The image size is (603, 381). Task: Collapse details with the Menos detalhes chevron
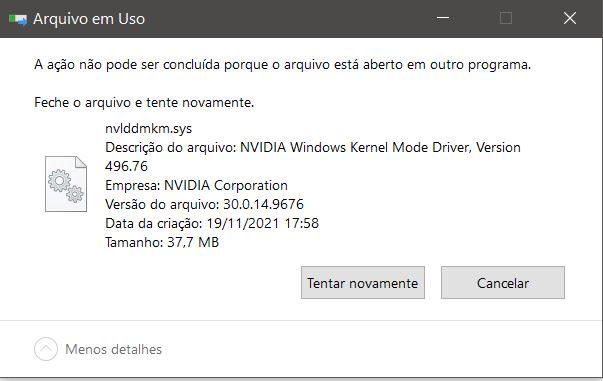pyautogui.click(x=46, y=349)
